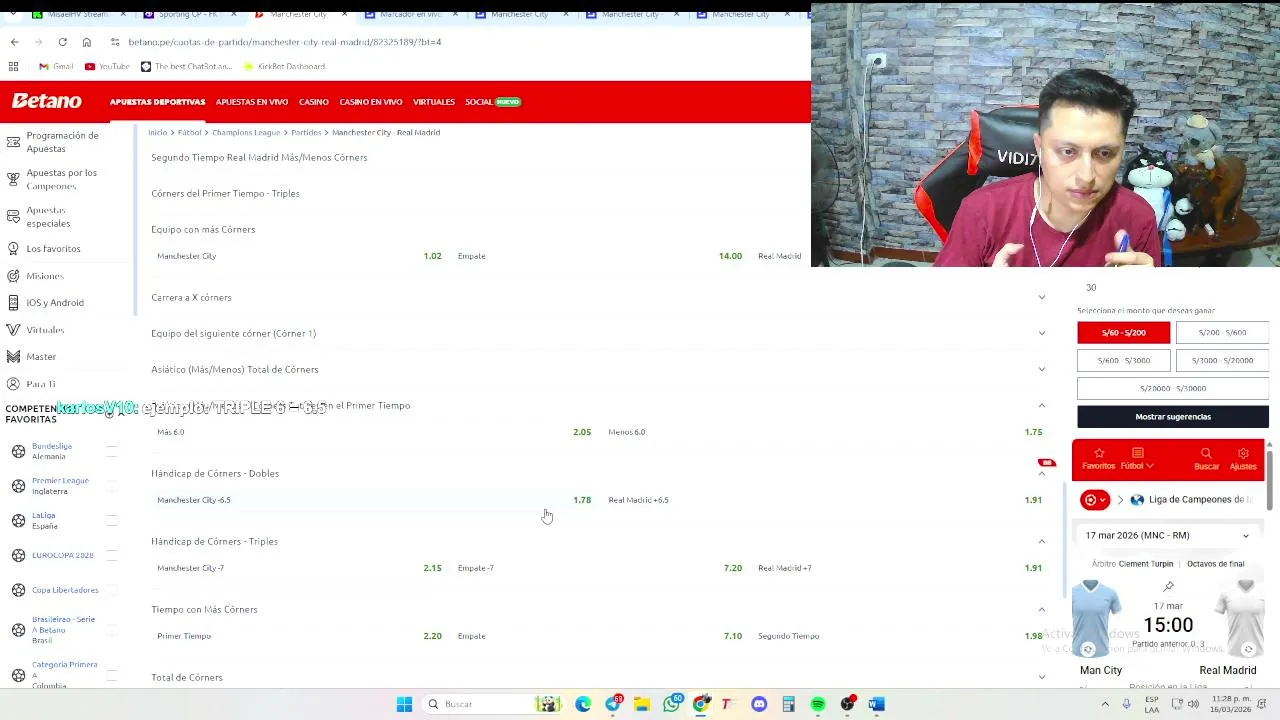Choose S/600 - S/3000 amount option
Screen dimensions: 1280x720
[1123, 360]
